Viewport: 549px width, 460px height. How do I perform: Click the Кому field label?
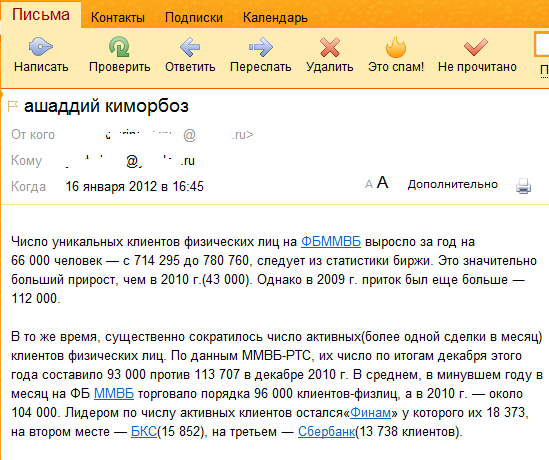click(26, 161)
